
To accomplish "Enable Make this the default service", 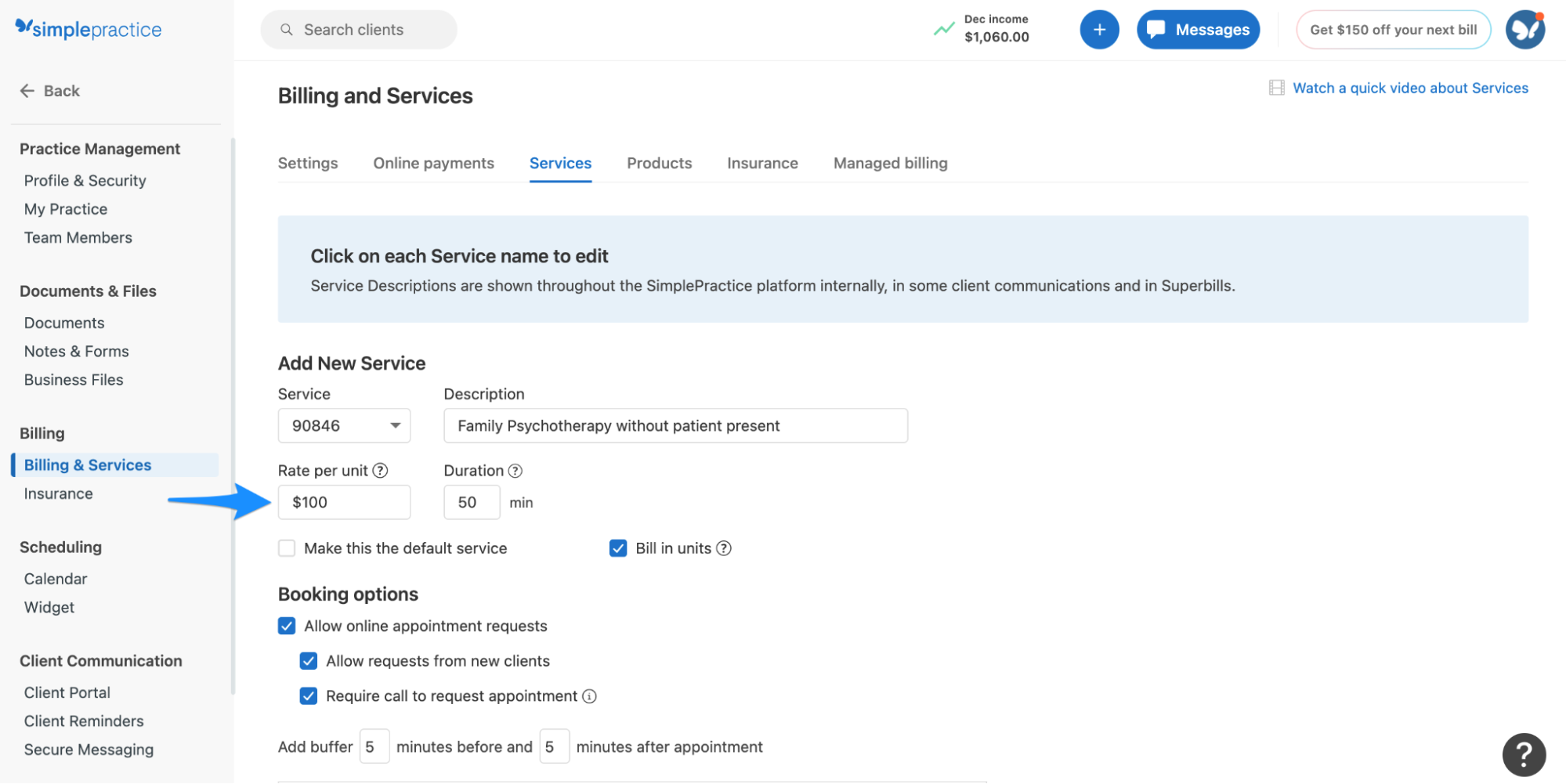I will [x=287, y=548].
